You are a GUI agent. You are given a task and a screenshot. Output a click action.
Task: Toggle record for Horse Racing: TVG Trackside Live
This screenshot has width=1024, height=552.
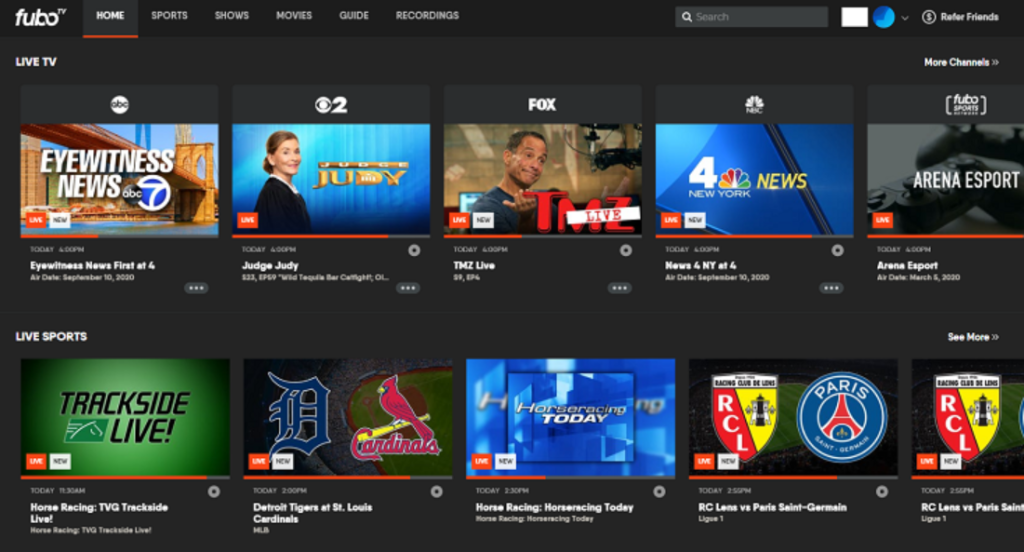click(214, 492)
